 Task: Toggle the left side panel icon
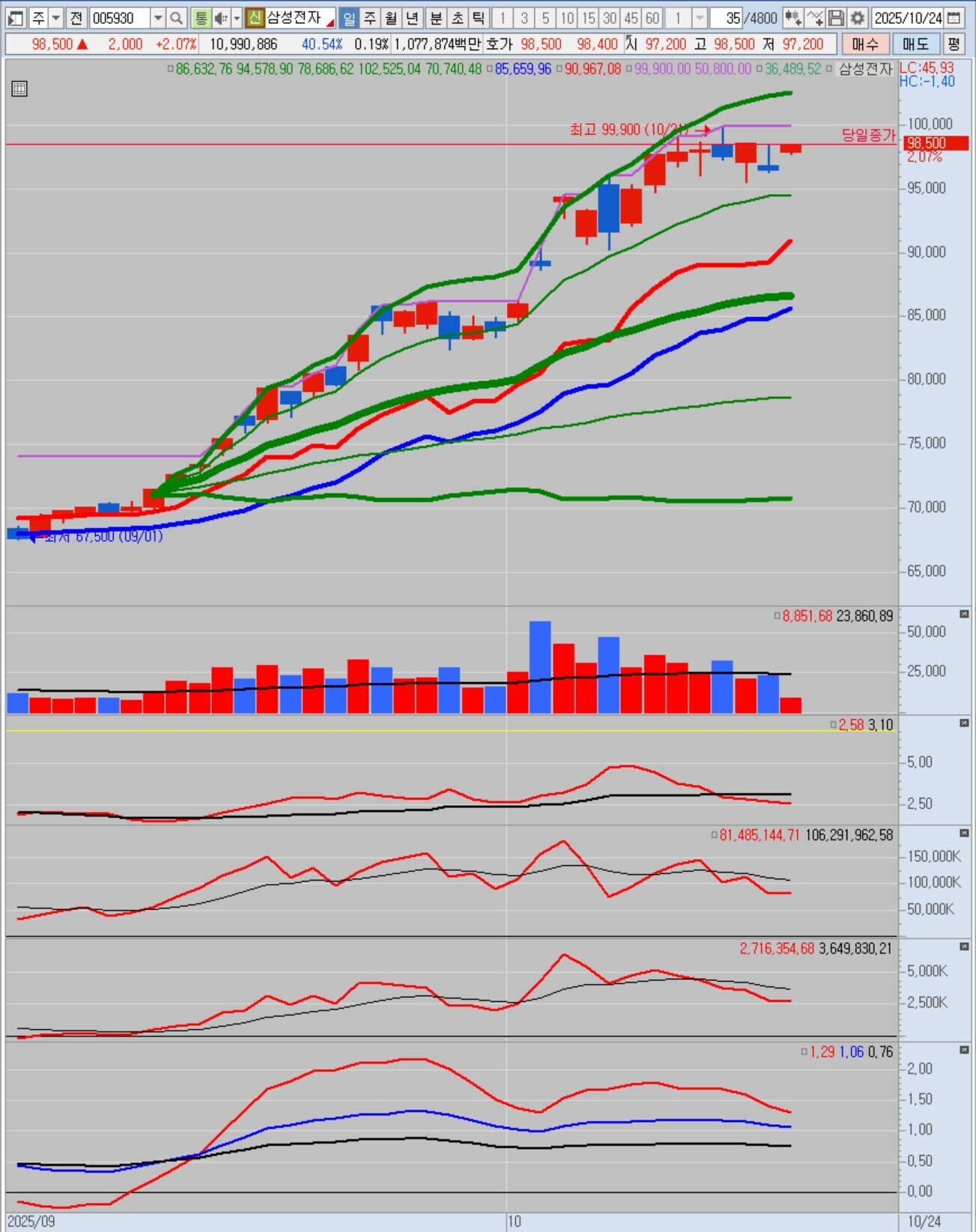tap(15, 18)
